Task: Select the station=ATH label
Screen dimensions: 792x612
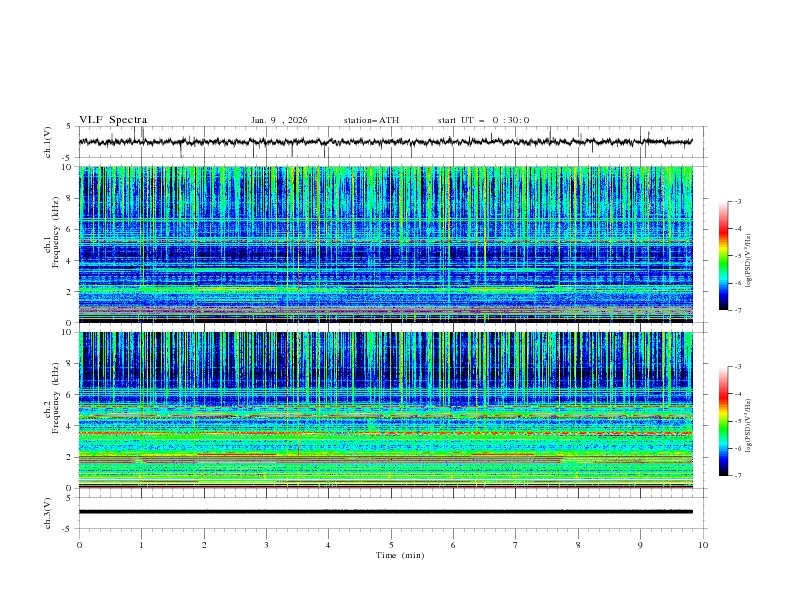Action: coord(371,120)
